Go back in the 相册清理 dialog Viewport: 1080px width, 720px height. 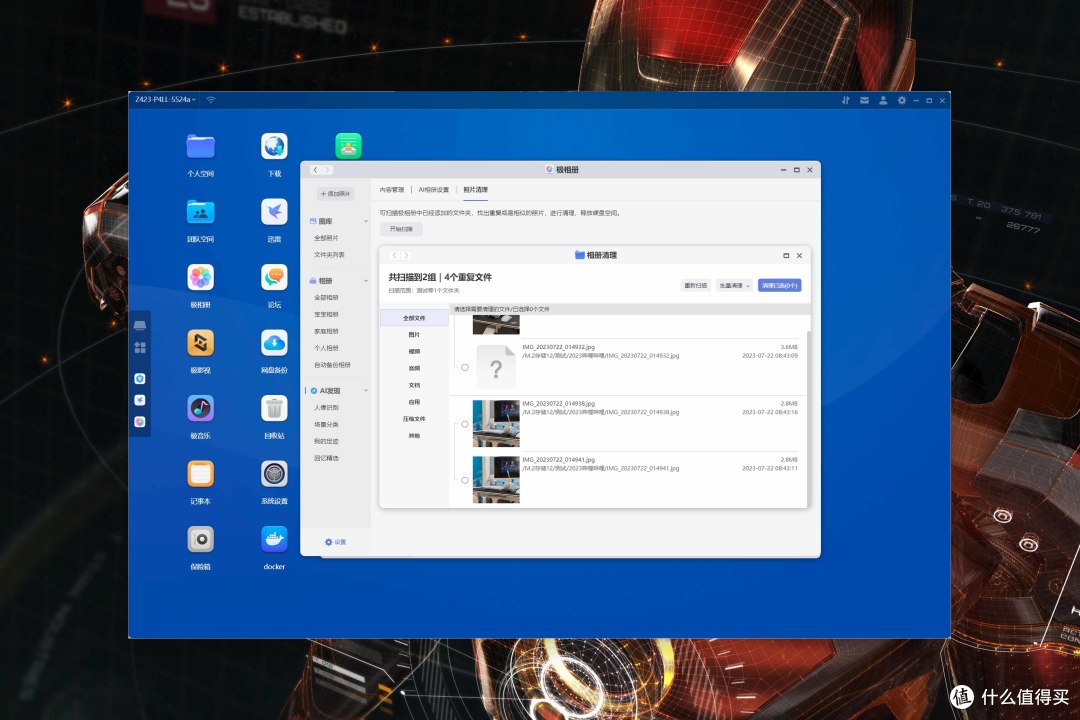[x=395, y=255]
